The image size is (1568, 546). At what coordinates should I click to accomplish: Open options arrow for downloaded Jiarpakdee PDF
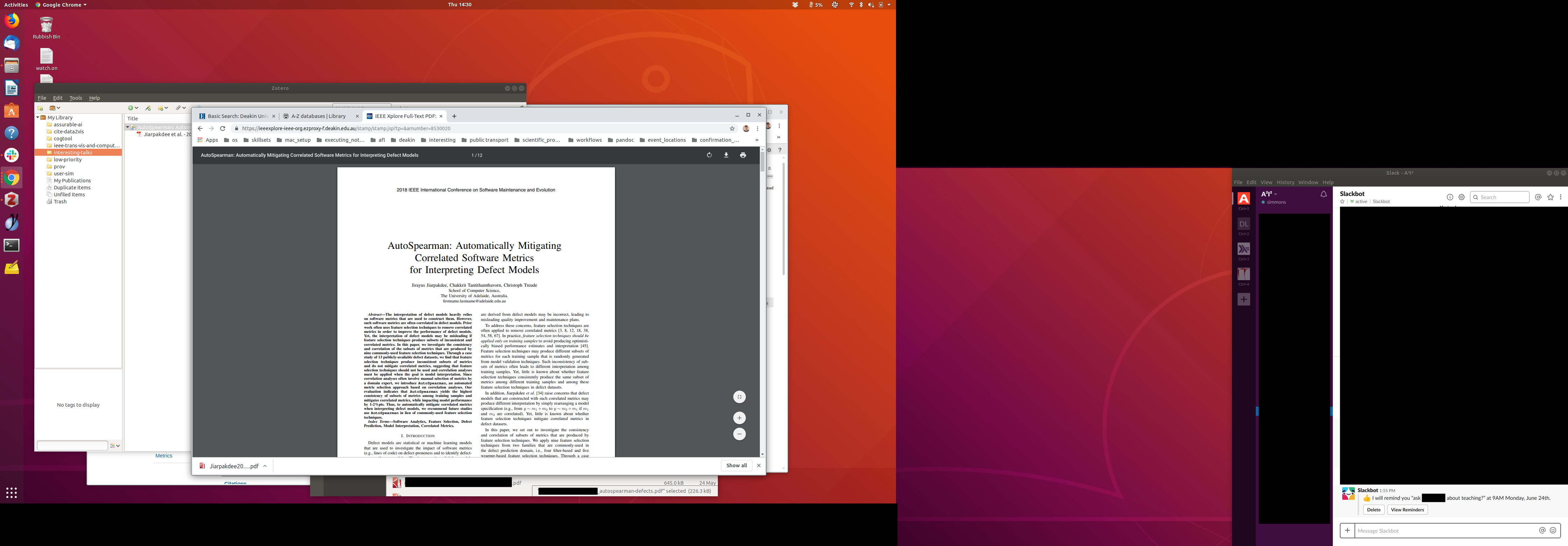click(265, 466)
